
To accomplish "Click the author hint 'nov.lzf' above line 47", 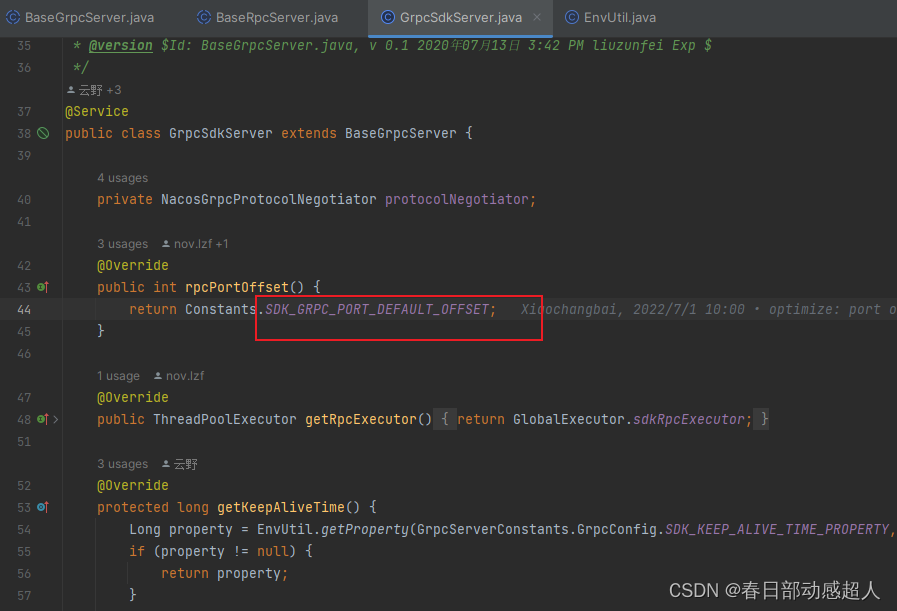I will (179, 376).
